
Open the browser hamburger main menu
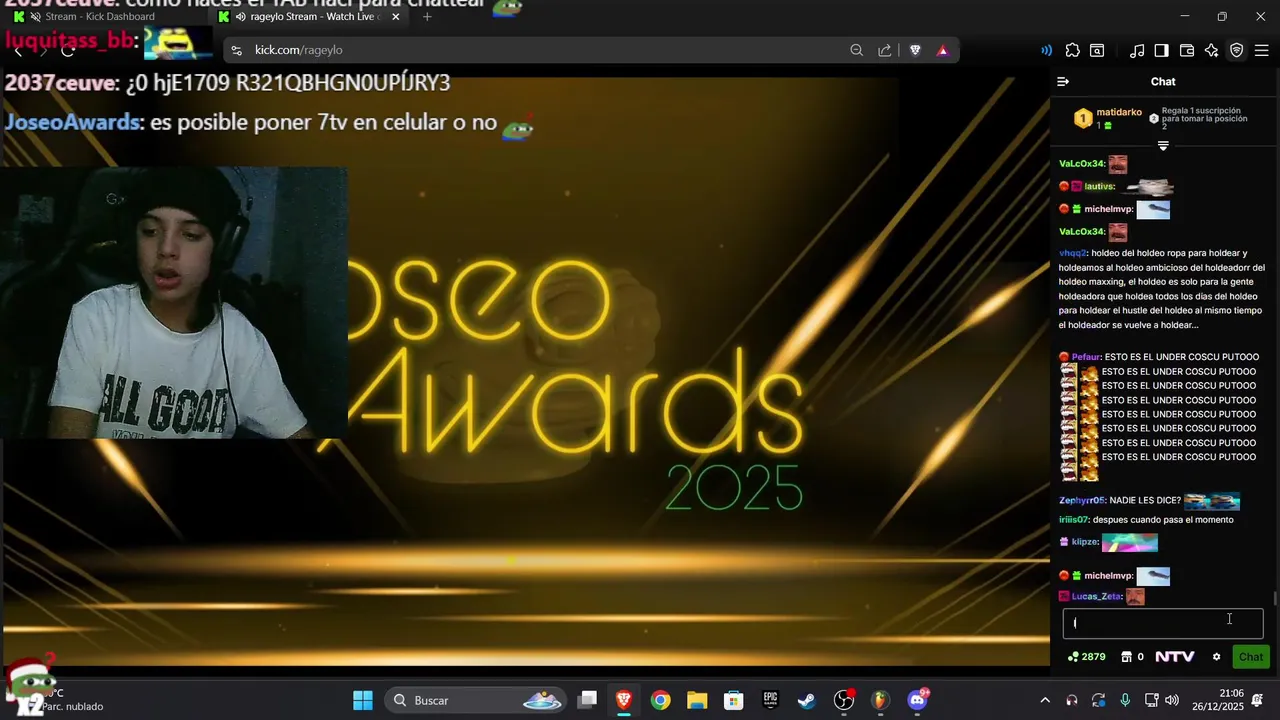tap(1261, 50)
